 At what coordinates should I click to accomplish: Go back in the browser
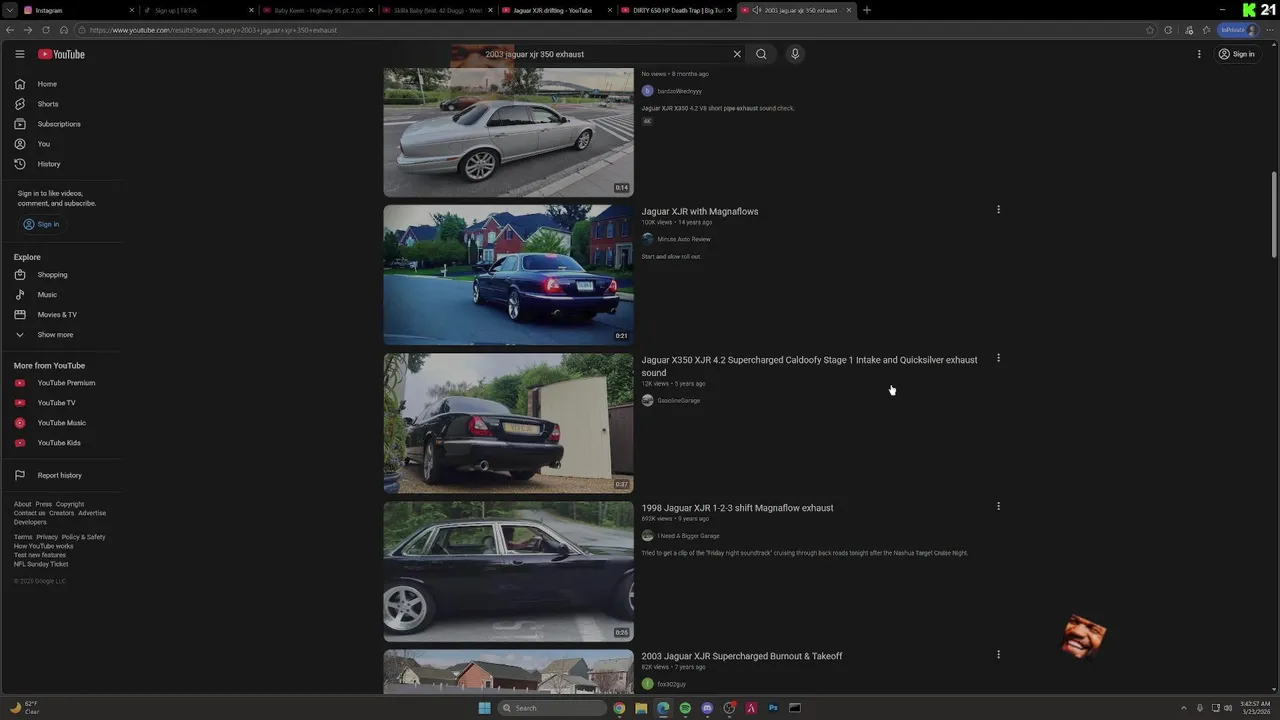coord(11,30)
